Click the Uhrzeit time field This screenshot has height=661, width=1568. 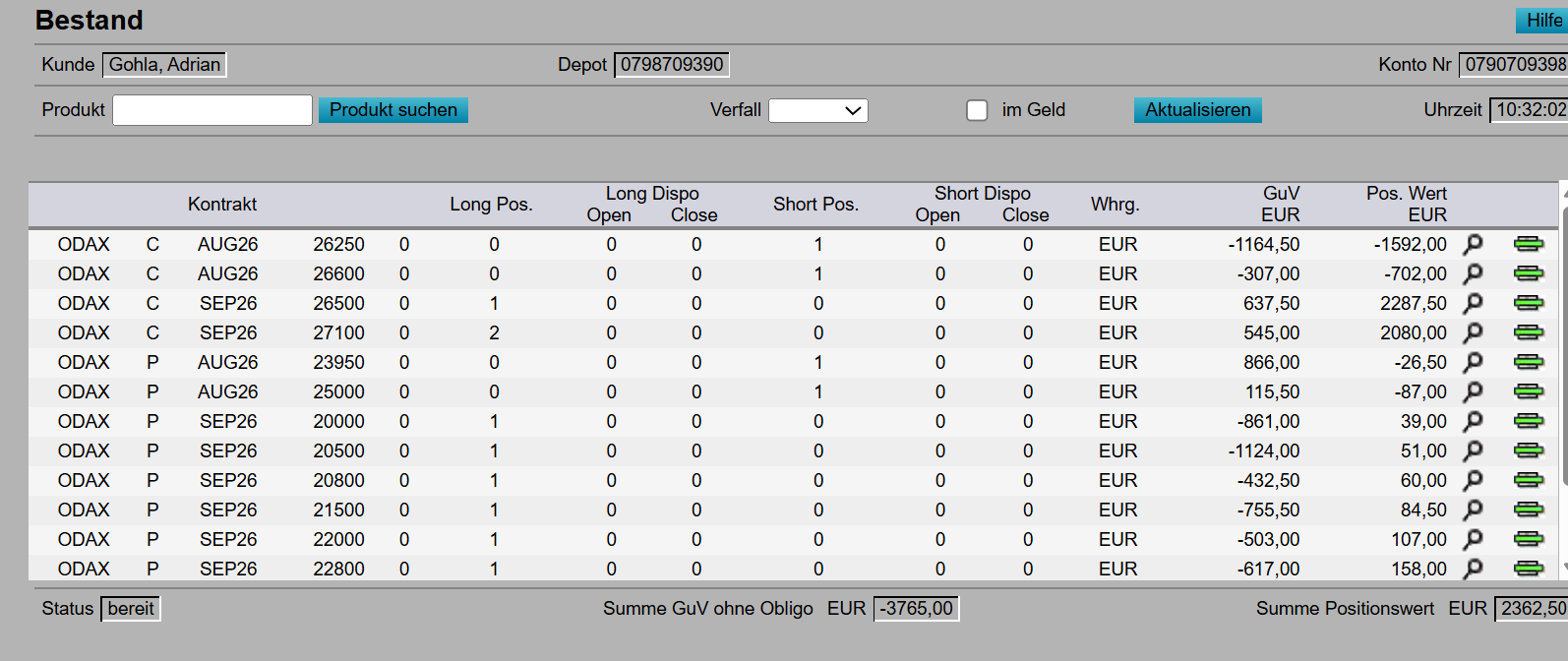pyautogui.click(x=1530, y=110)
